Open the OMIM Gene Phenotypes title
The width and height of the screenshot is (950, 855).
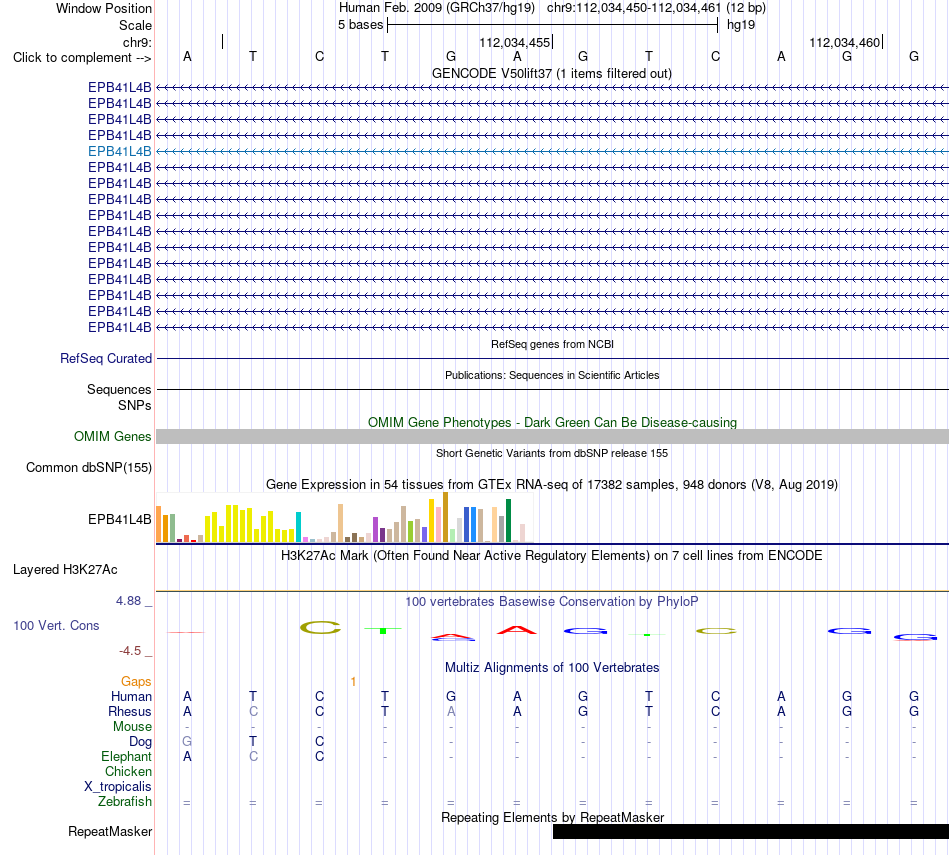pos(552,422)
